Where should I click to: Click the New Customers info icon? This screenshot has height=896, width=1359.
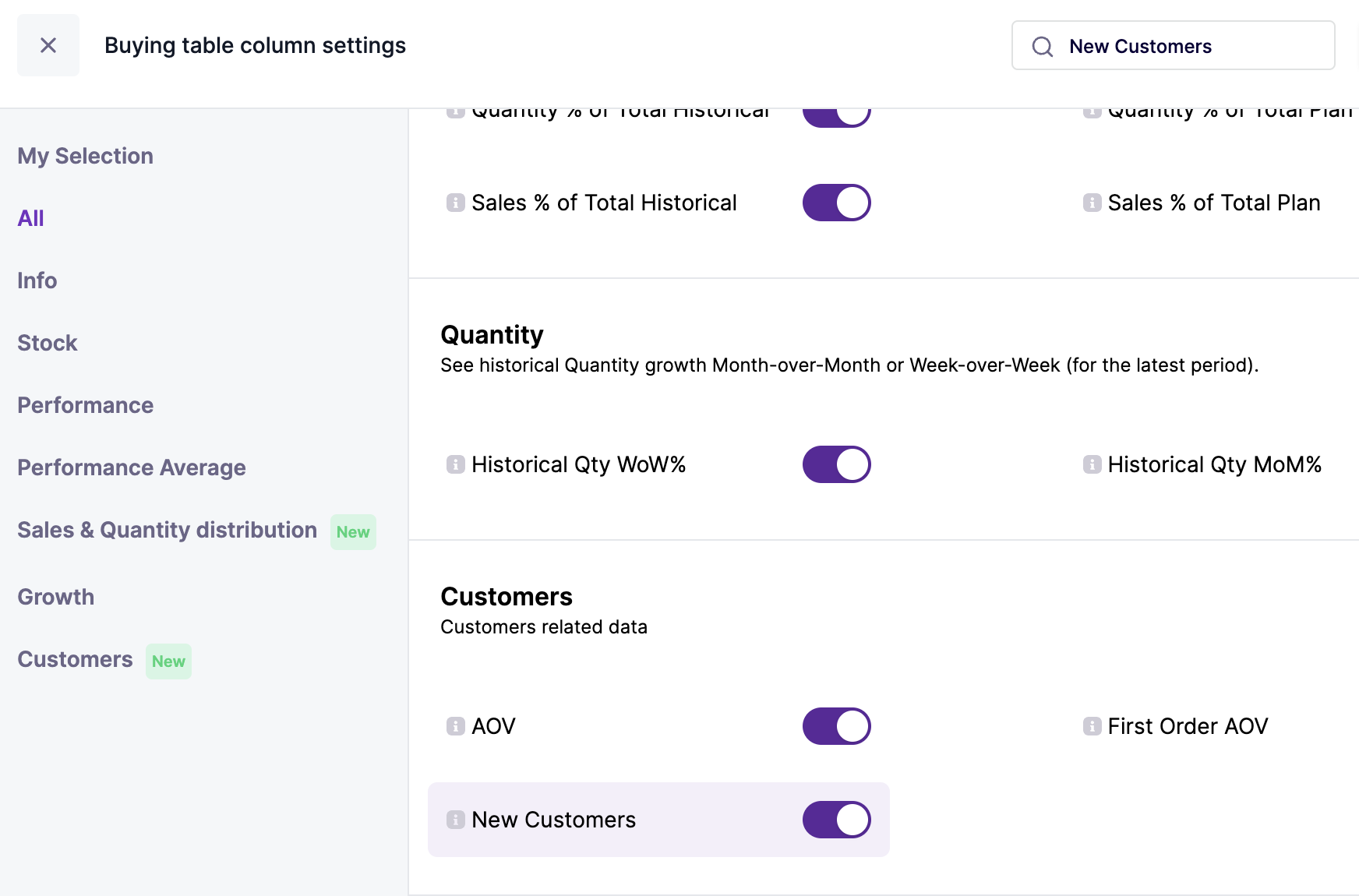click(x=455, y=820)
